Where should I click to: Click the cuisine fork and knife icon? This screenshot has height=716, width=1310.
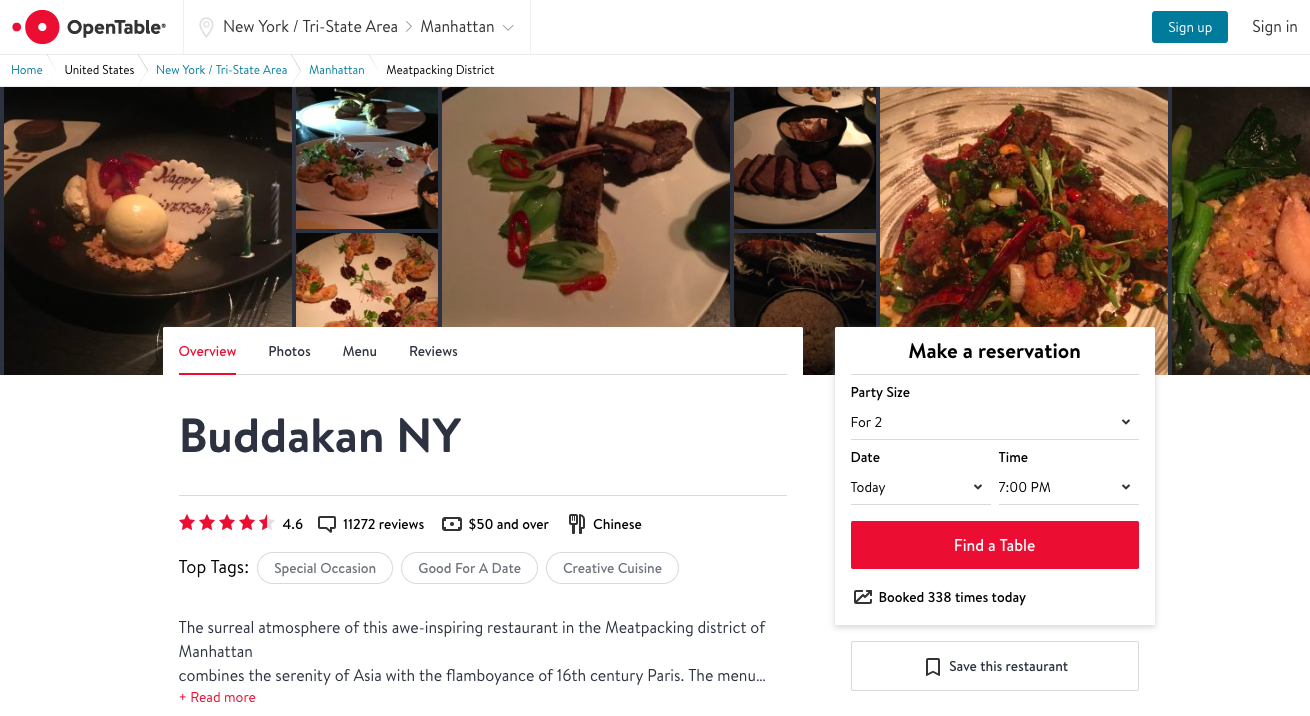point(577,524)
